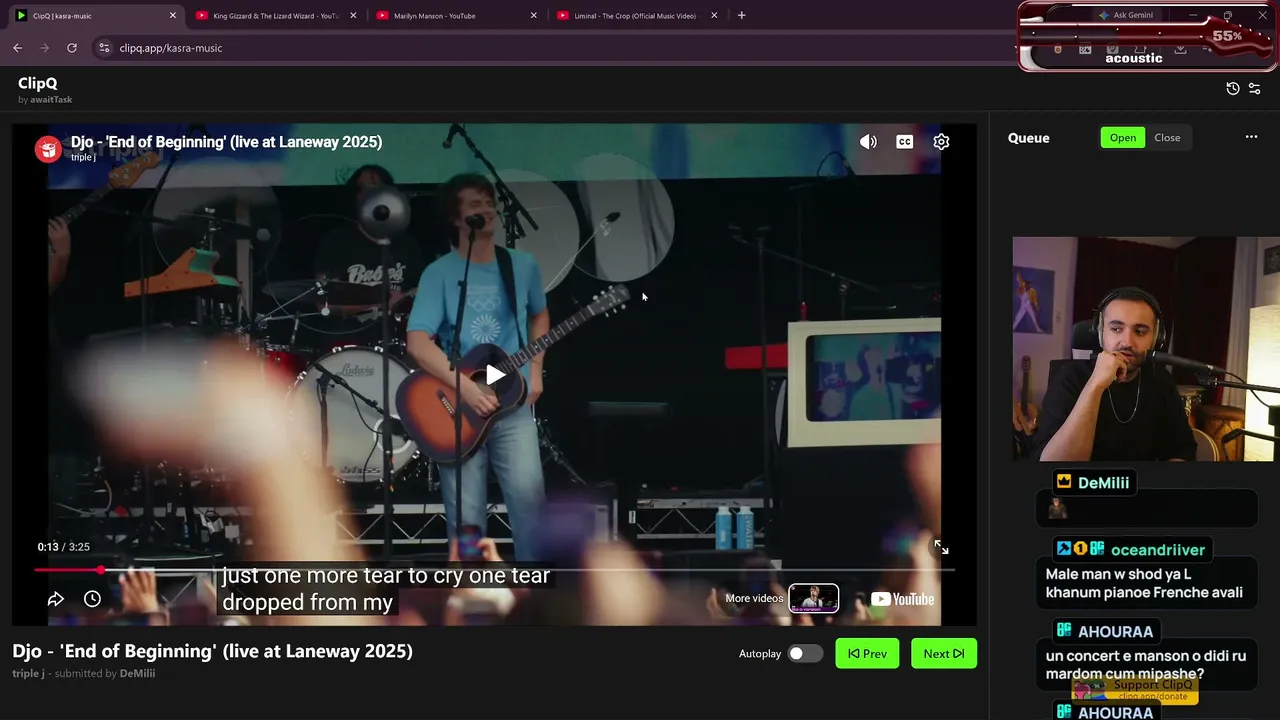Open the Queue three-dot more menu
The height and width of the screenshot is (720, 1280).
click(1251, 138)
